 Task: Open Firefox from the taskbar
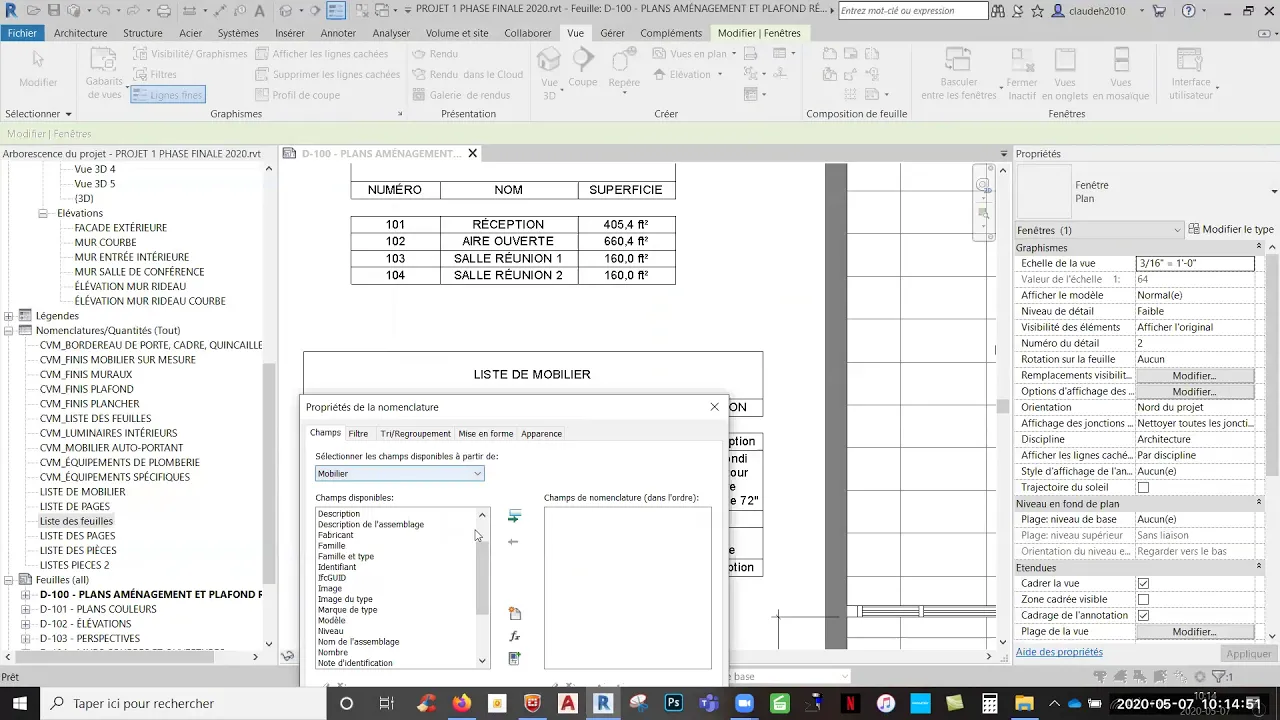point(461,703)
